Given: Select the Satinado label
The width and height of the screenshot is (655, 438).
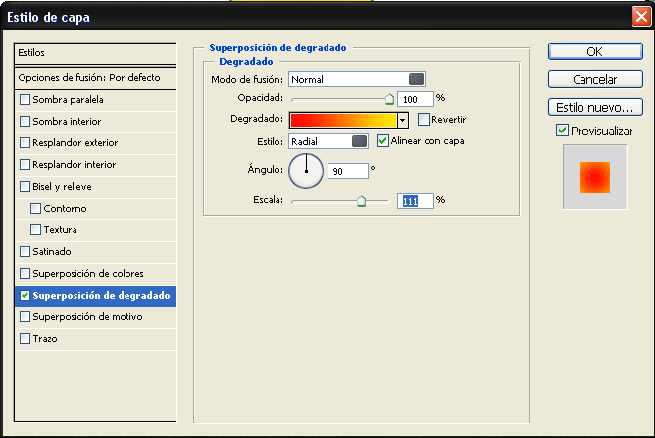Looking at the screenshot, I should pos(52,251).
